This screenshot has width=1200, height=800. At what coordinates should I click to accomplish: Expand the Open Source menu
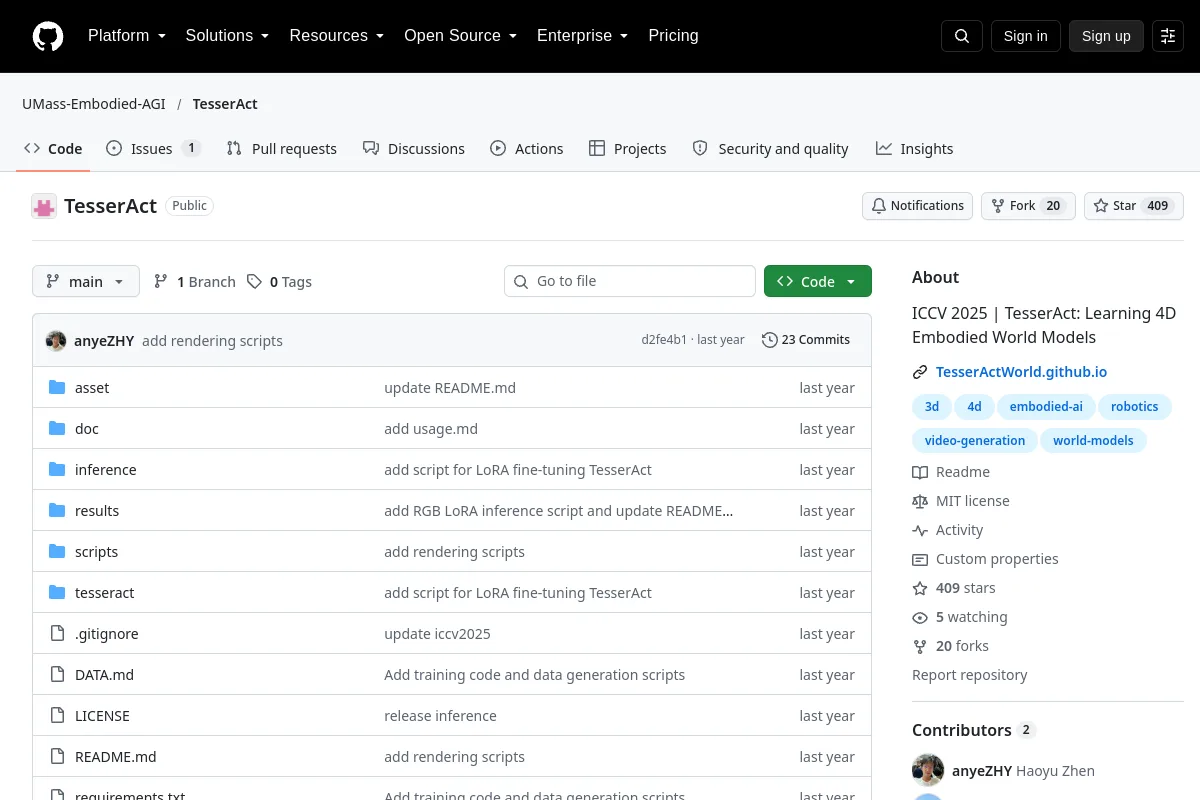pyautogui.click(x=460, y=36)
